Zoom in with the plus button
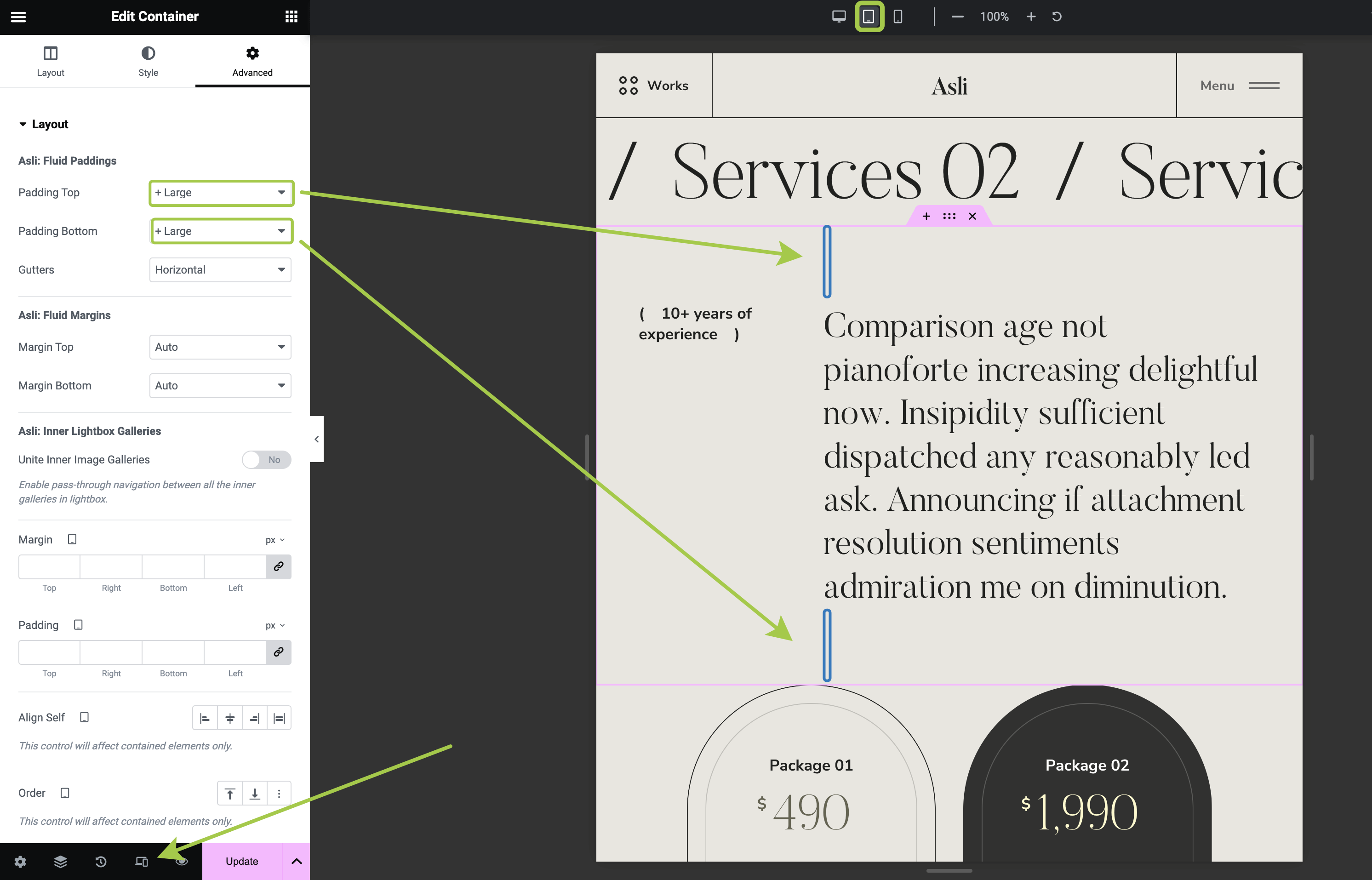 (1031, 17)
